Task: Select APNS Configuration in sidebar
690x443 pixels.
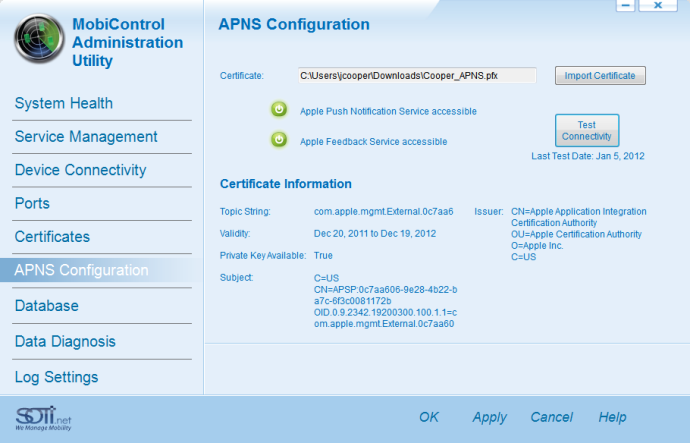Action: (101, 270)
